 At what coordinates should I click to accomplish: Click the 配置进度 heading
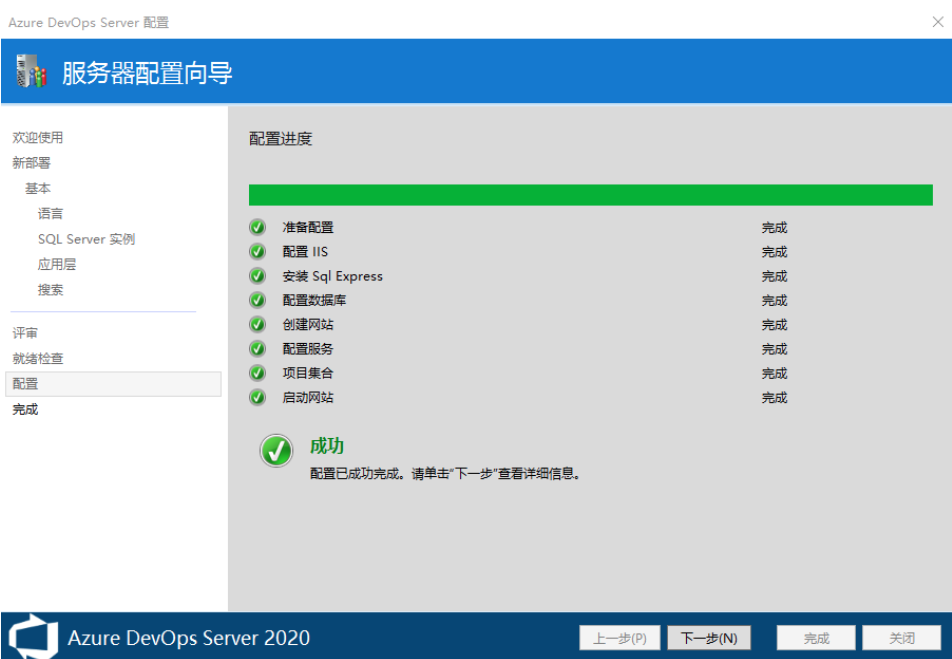280,138
